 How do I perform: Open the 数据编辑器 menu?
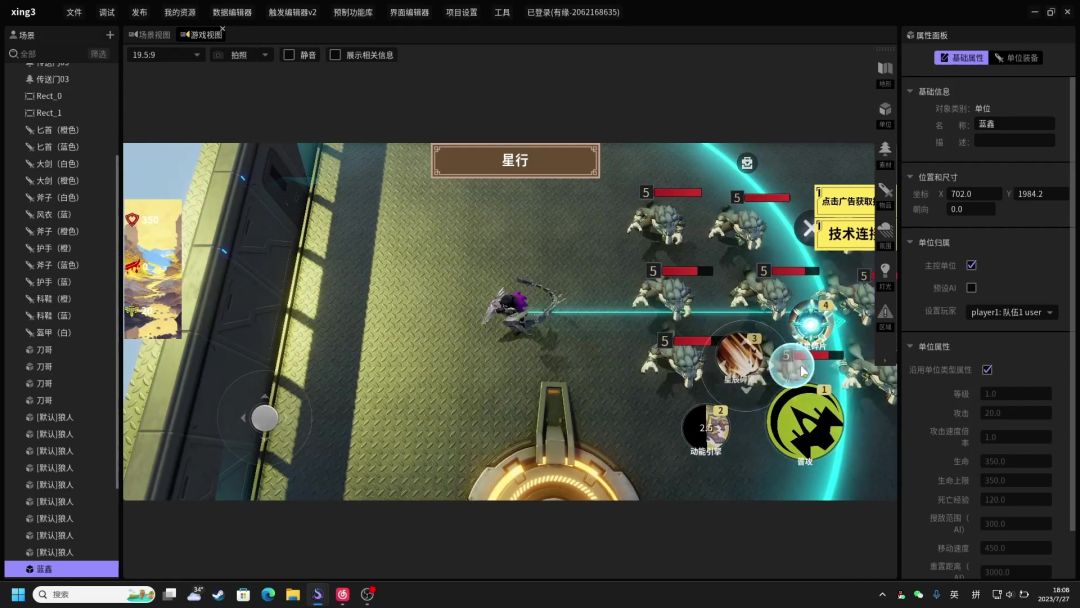pyautogui.click(x=232, y=12)
